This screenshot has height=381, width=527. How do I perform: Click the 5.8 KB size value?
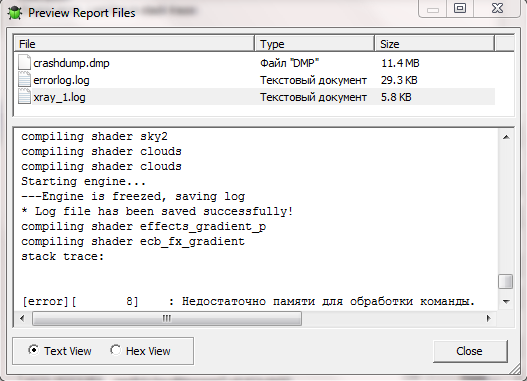[x=396, y=97]
